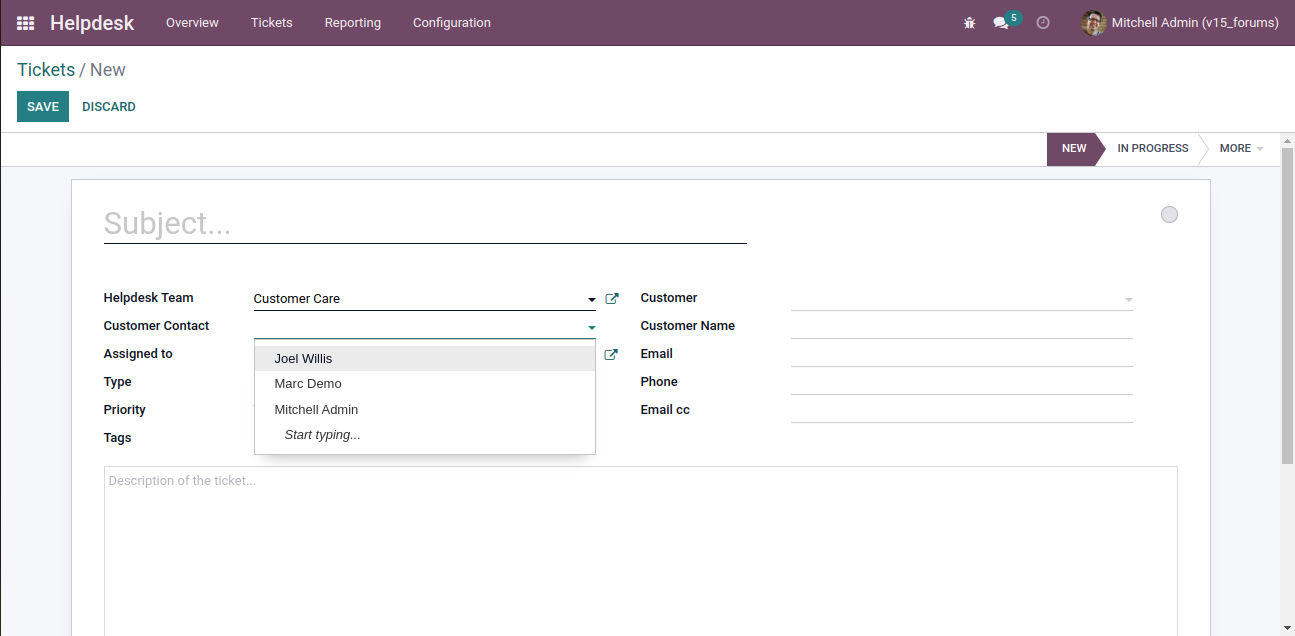Viewport: 1295px width, 636px height.
Task: Select Mitchell Admin from suggestions list
Action: click(x=425, y=409)
